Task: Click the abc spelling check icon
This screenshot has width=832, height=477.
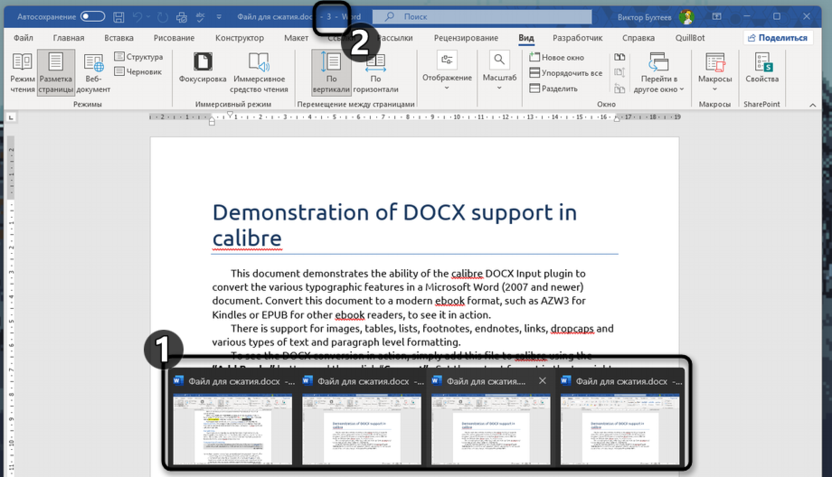Action: pos(200,17)
